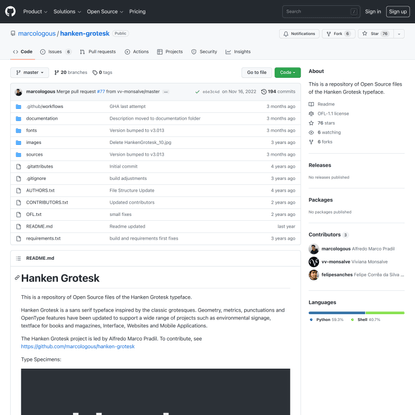This screenshot has width=415, height=415.
Task: Click the Hanken Grotesk heading anchor icon
Action: pos(17,278)
